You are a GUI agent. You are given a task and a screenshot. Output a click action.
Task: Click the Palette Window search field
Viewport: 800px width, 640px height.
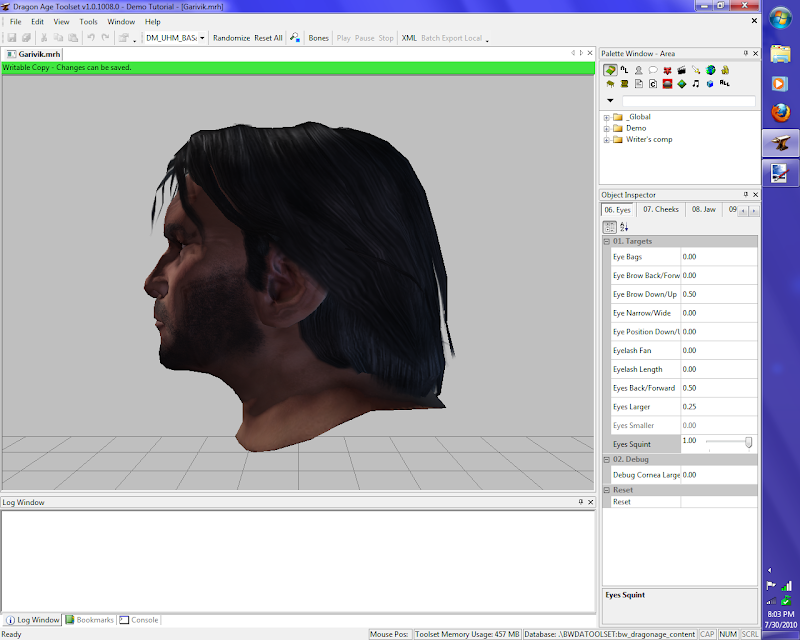(x=688, y=101)
